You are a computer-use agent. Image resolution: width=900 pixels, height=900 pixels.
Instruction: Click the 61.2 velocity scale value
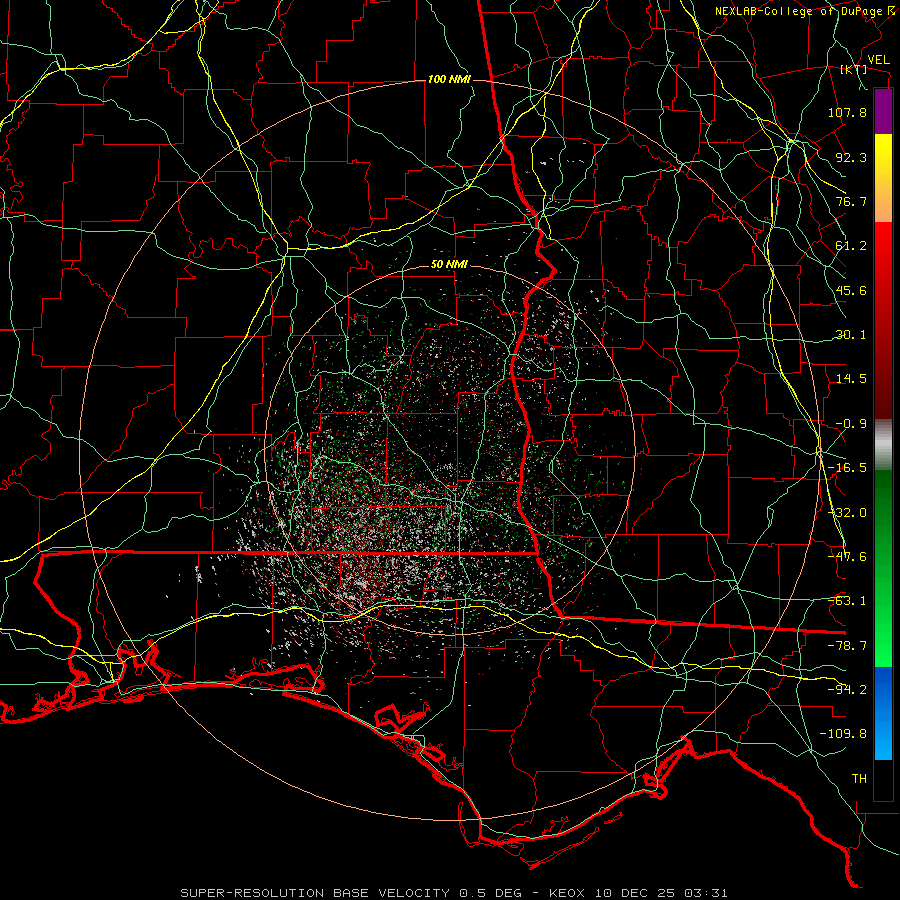click(x=851, y=246)
